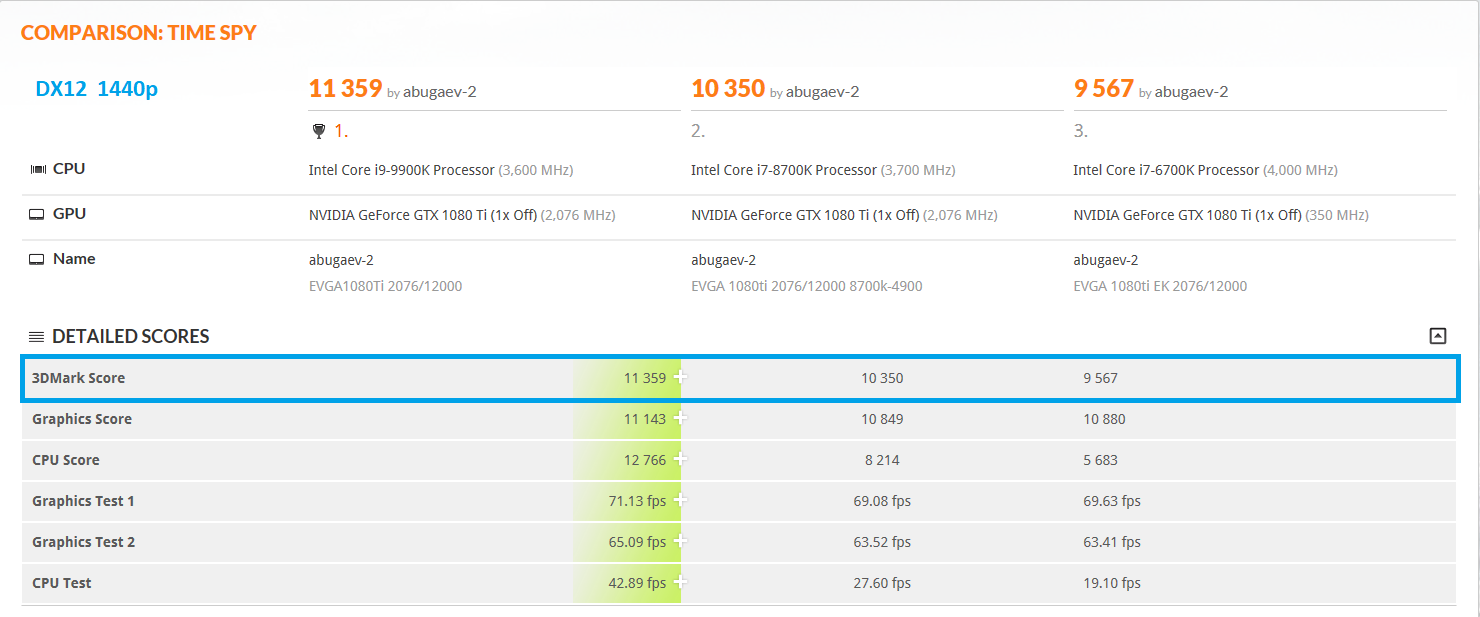The image size is (1480, 617).
Task: Select the Graphics Score row label
Action: (x=82, y=419)
